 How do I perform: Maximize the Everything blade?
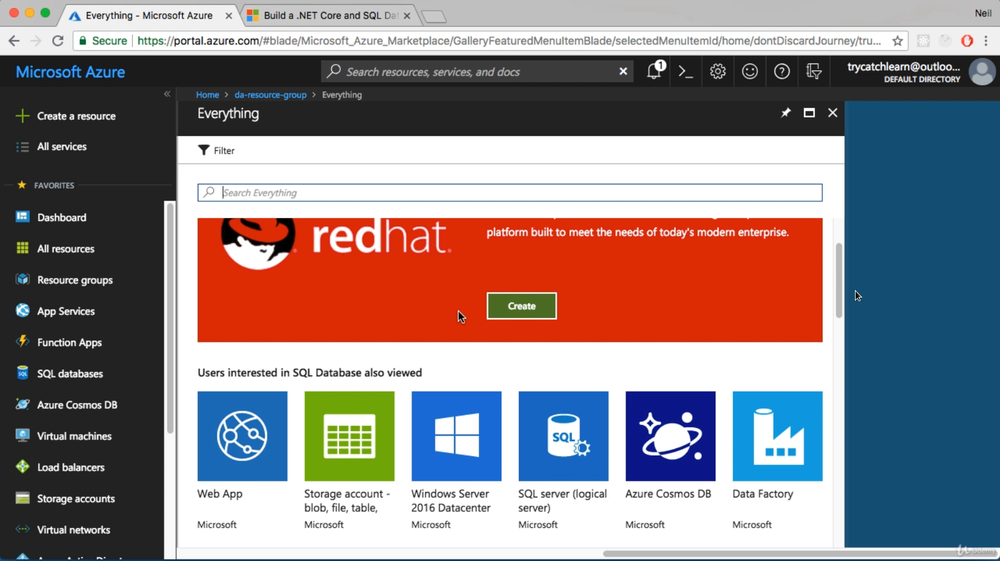coord(809,113)
